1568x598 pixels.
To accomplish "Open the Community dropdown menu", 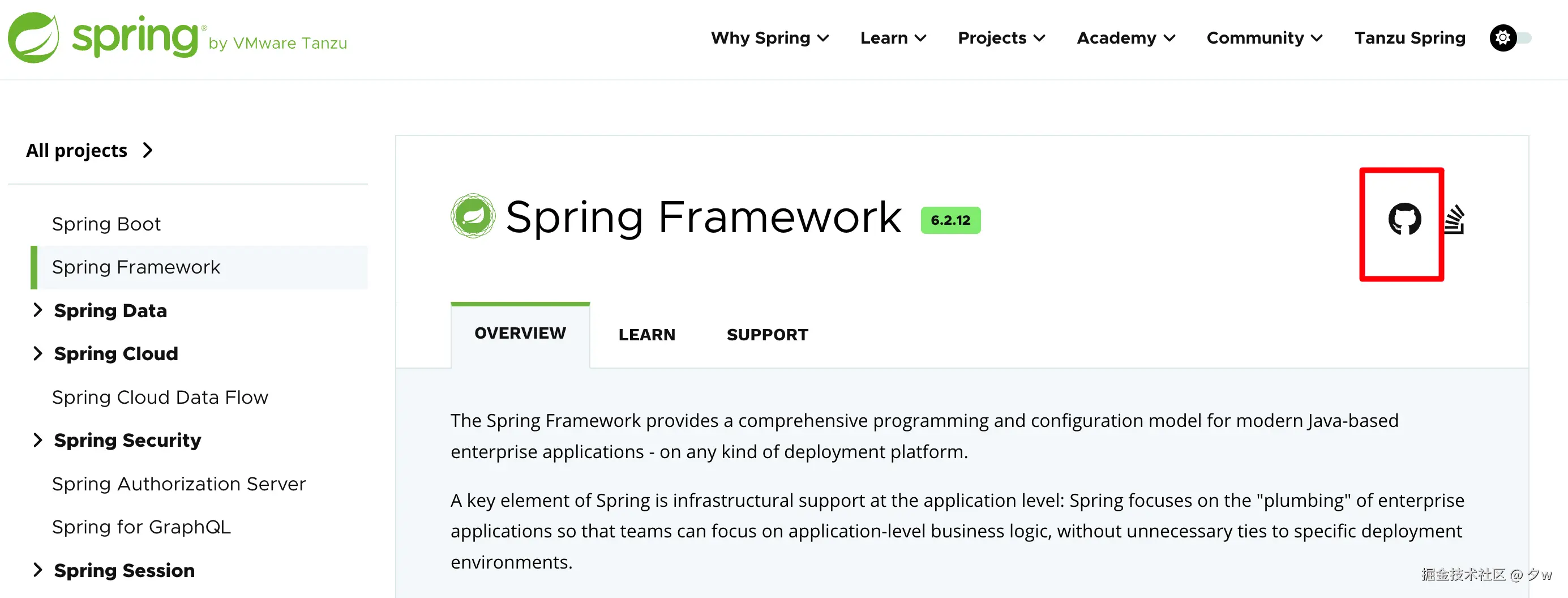I will [1264, 39].
